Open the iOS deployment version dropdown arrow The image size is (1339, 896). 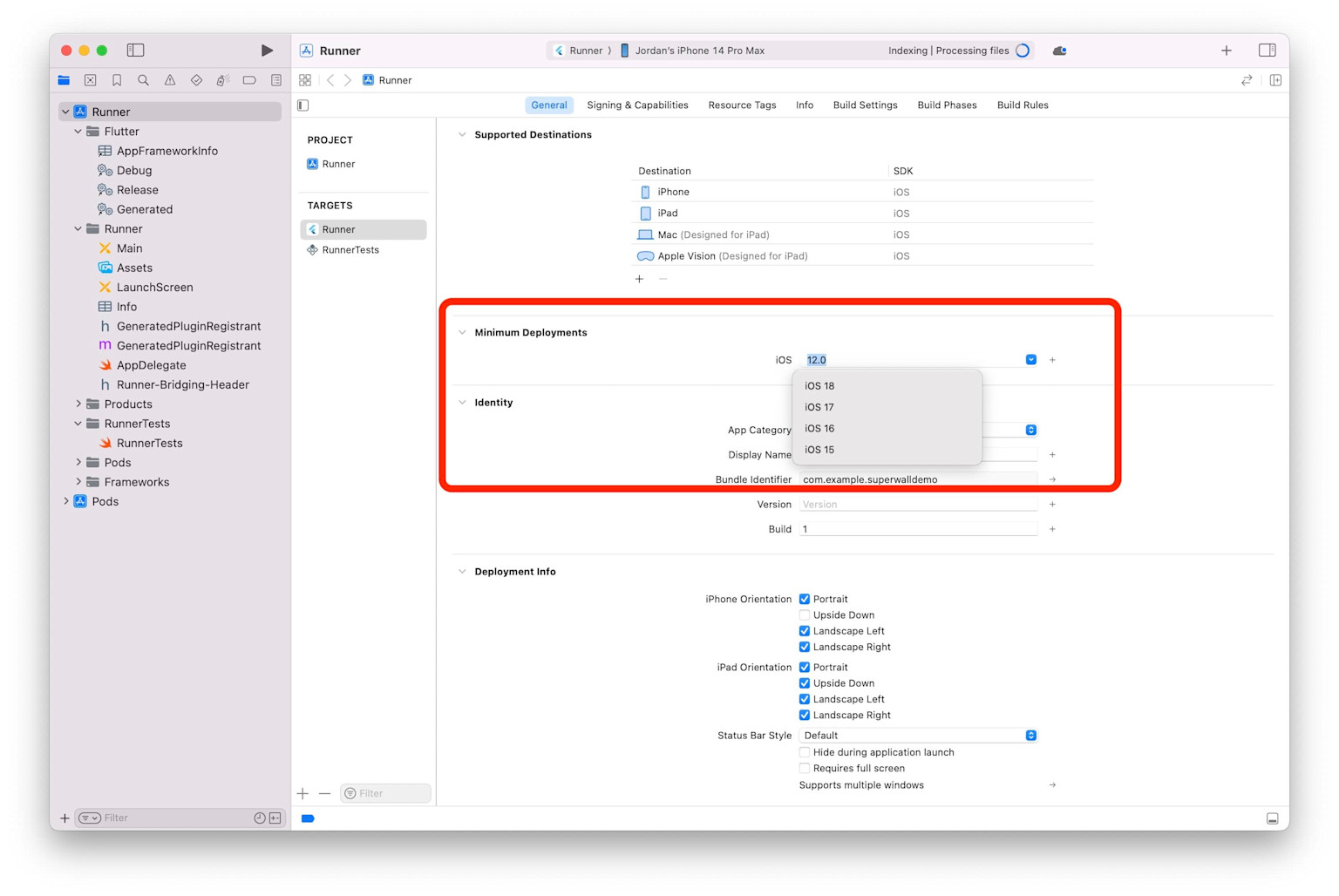point(1031,360)
